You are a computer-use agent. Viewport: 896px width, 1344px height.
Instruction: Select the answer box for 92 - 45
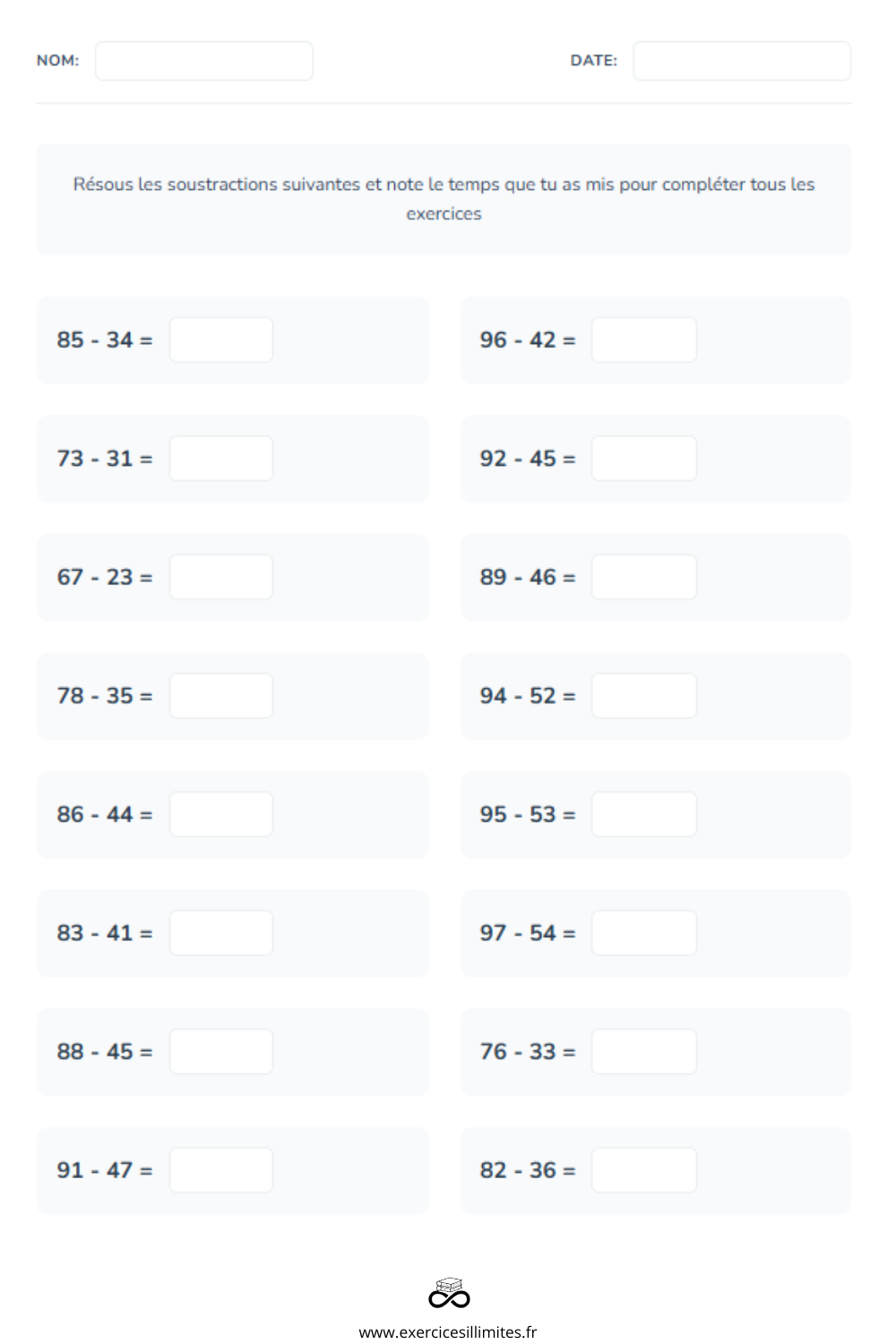pyautogui.click(x=644, y=458)
